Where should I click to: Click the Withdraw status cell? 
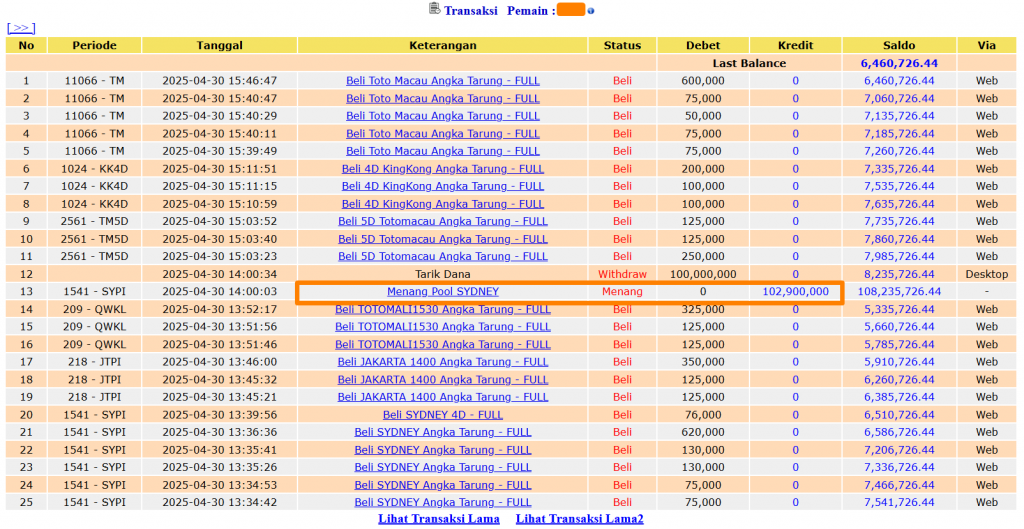point(622,274)
